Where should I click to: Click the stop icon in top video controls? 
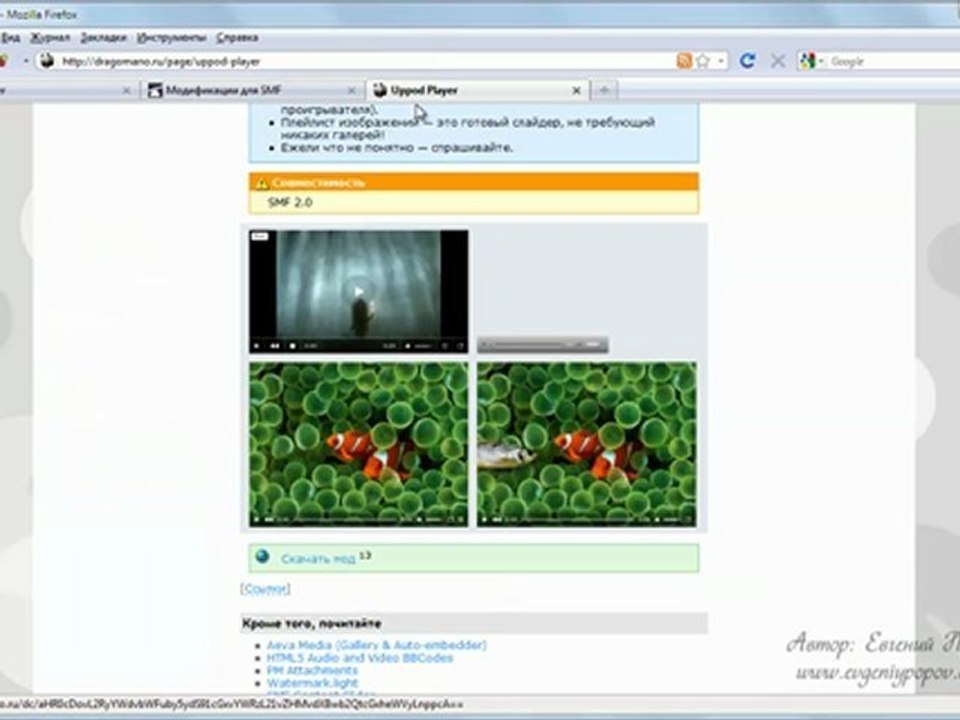(293, 346)
